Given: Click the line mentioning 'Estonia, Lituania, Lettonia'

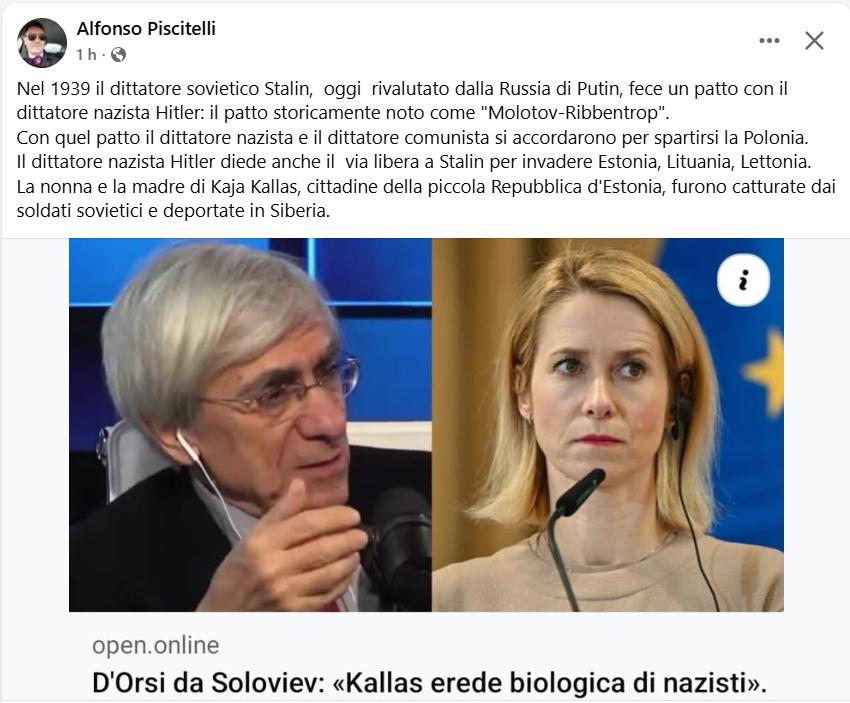Looking at the screenshot, I should (414, 162).
